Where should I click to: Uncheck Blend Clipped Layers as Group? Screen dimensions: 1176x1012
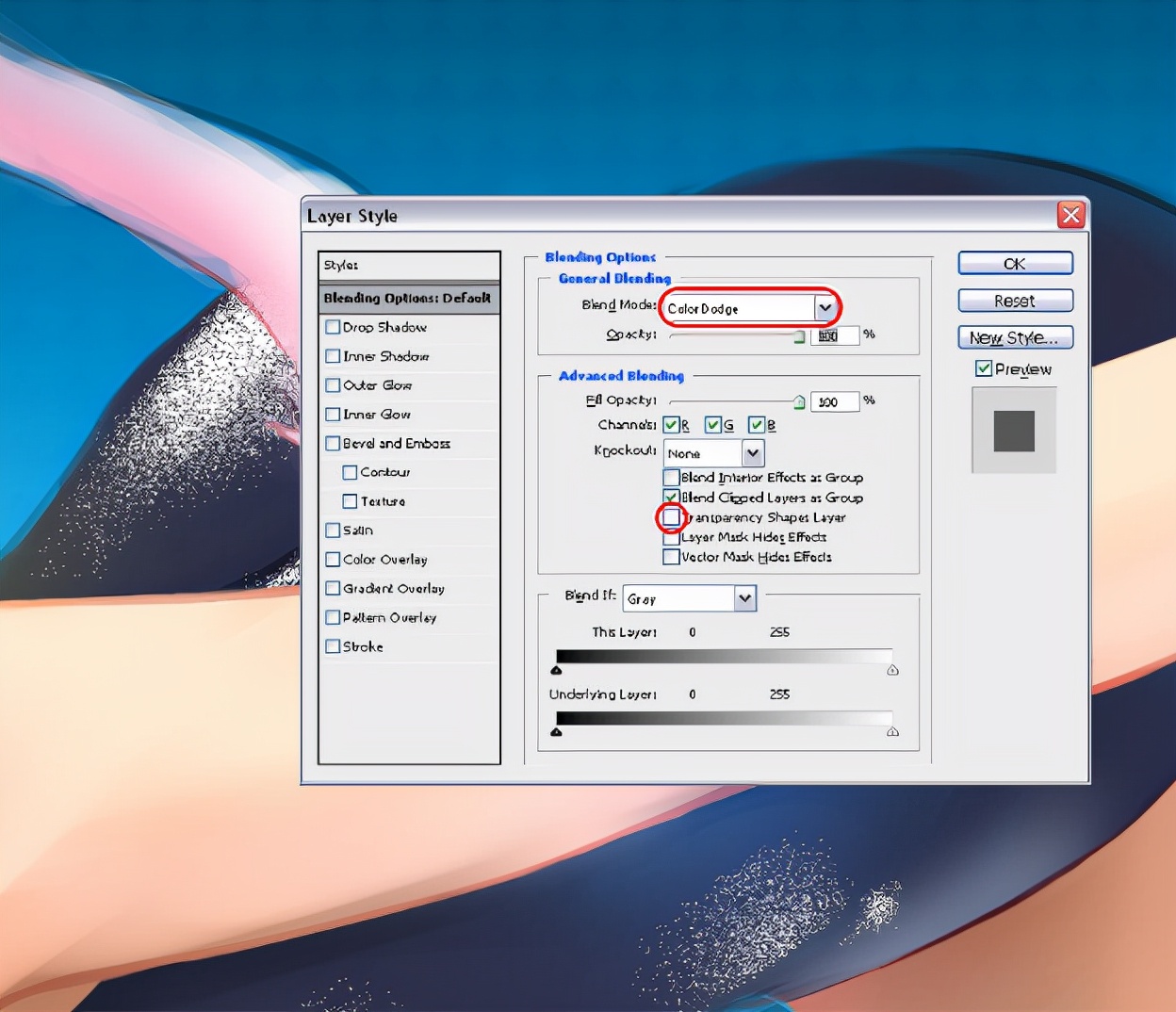[x=671, y=498]
